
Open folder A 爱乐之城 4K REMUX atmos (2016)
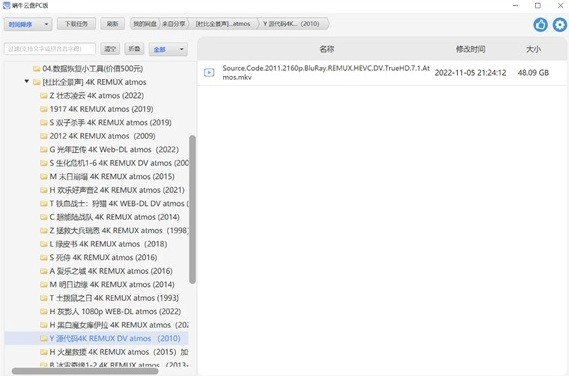[x=111, y=271]
